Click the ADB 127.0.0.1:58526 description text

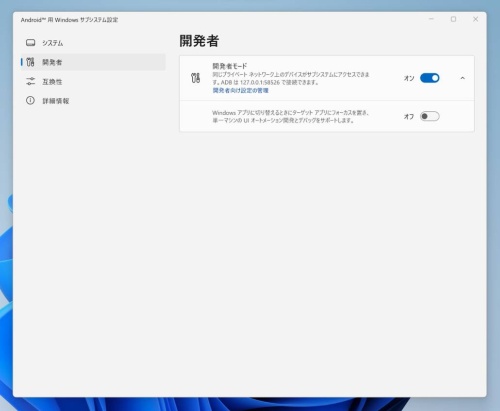[x=291, y=78]
